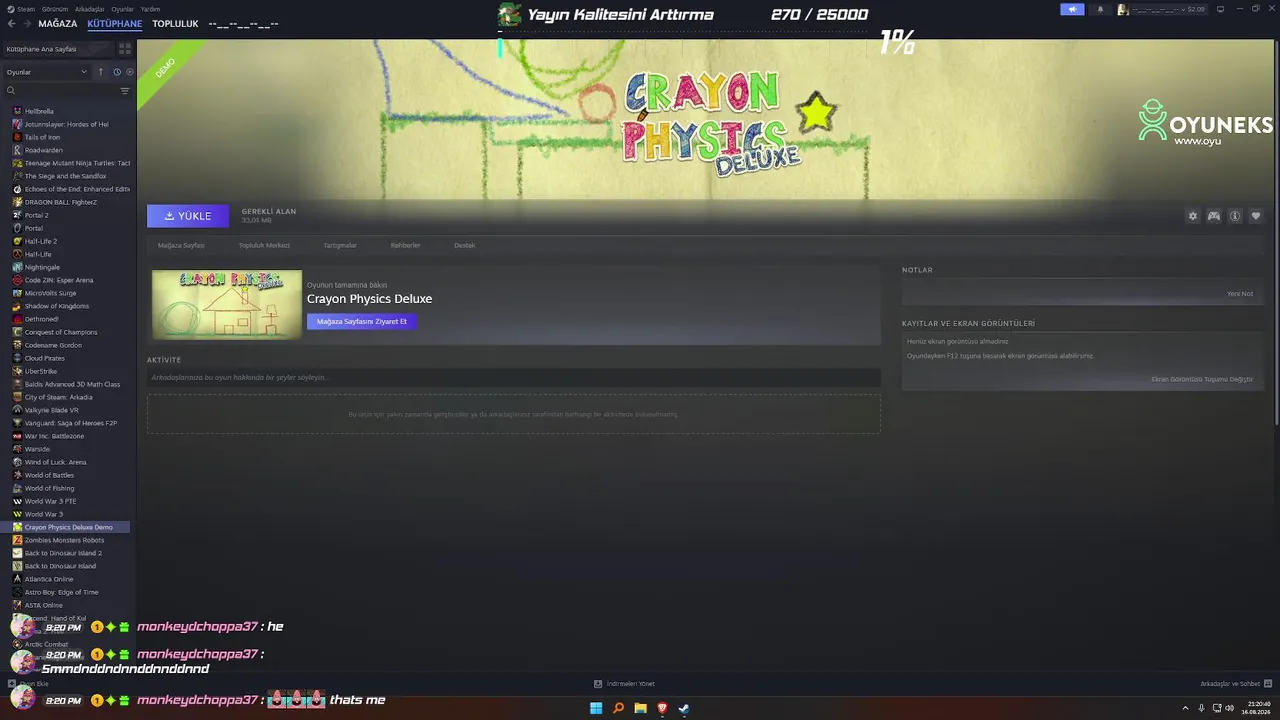Open File Explorer from the taskbar
The height and width of the screenshot is (720, 1280).
[x=640, y=708]
